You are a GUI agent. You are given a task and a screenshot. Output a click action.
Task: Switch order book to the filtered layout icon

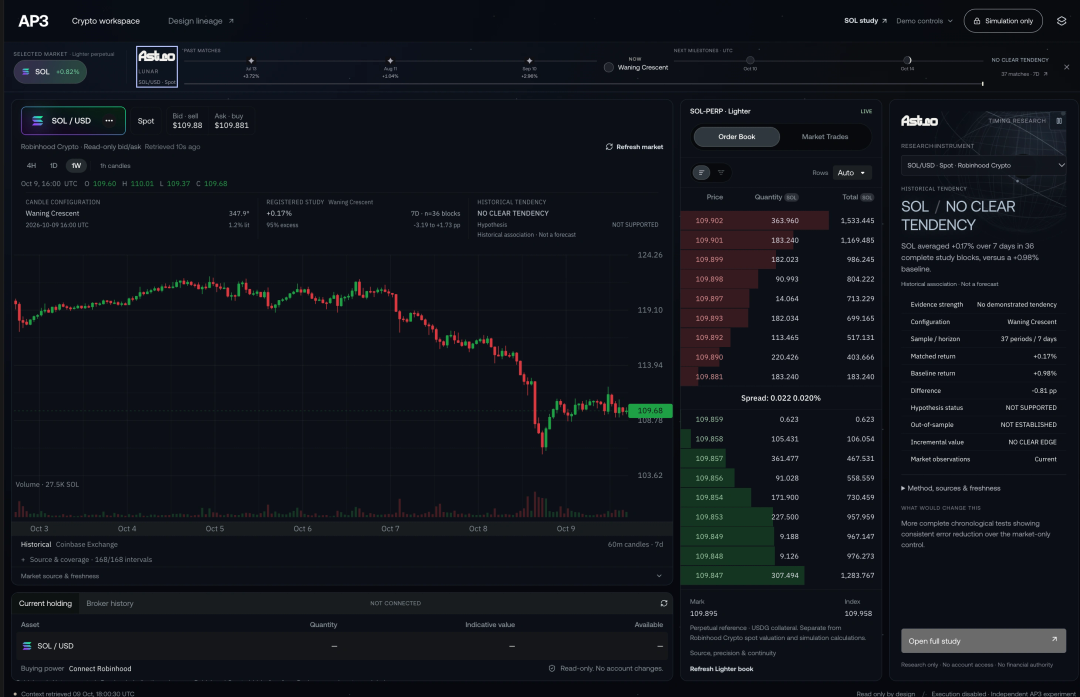pos(721,172)
